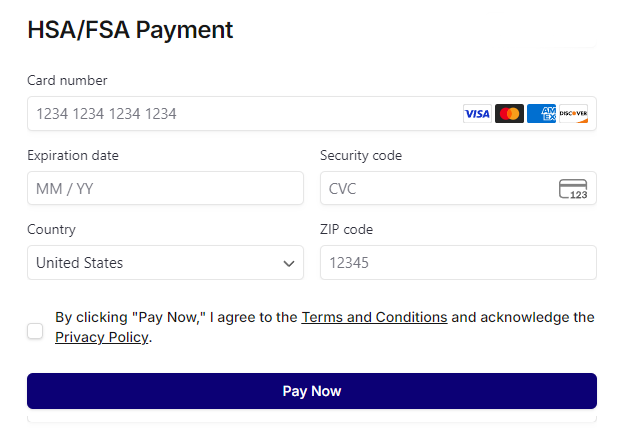
Task: Click the "Security code" label text
Action: pos(361,155)
